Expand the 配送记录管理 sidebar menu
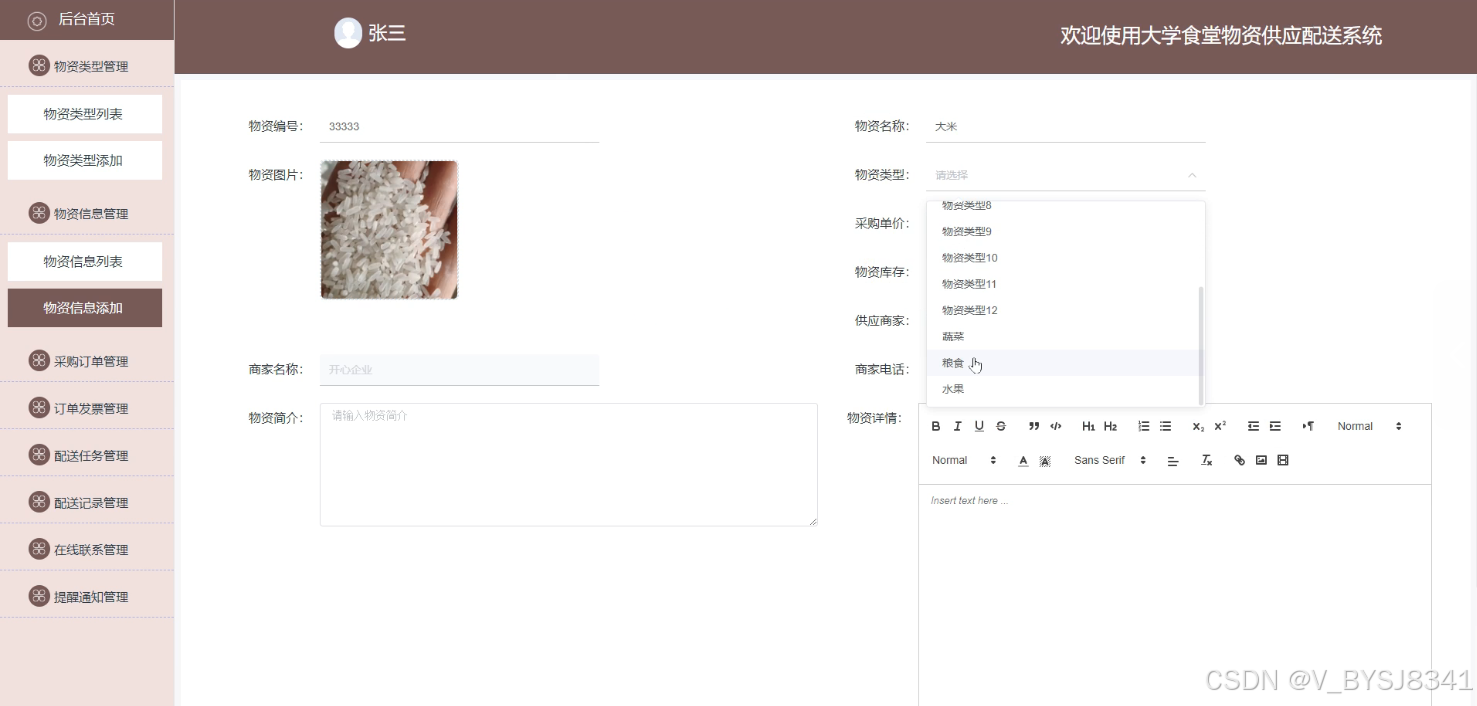1477x706 pixels. [x=87, y=502]
